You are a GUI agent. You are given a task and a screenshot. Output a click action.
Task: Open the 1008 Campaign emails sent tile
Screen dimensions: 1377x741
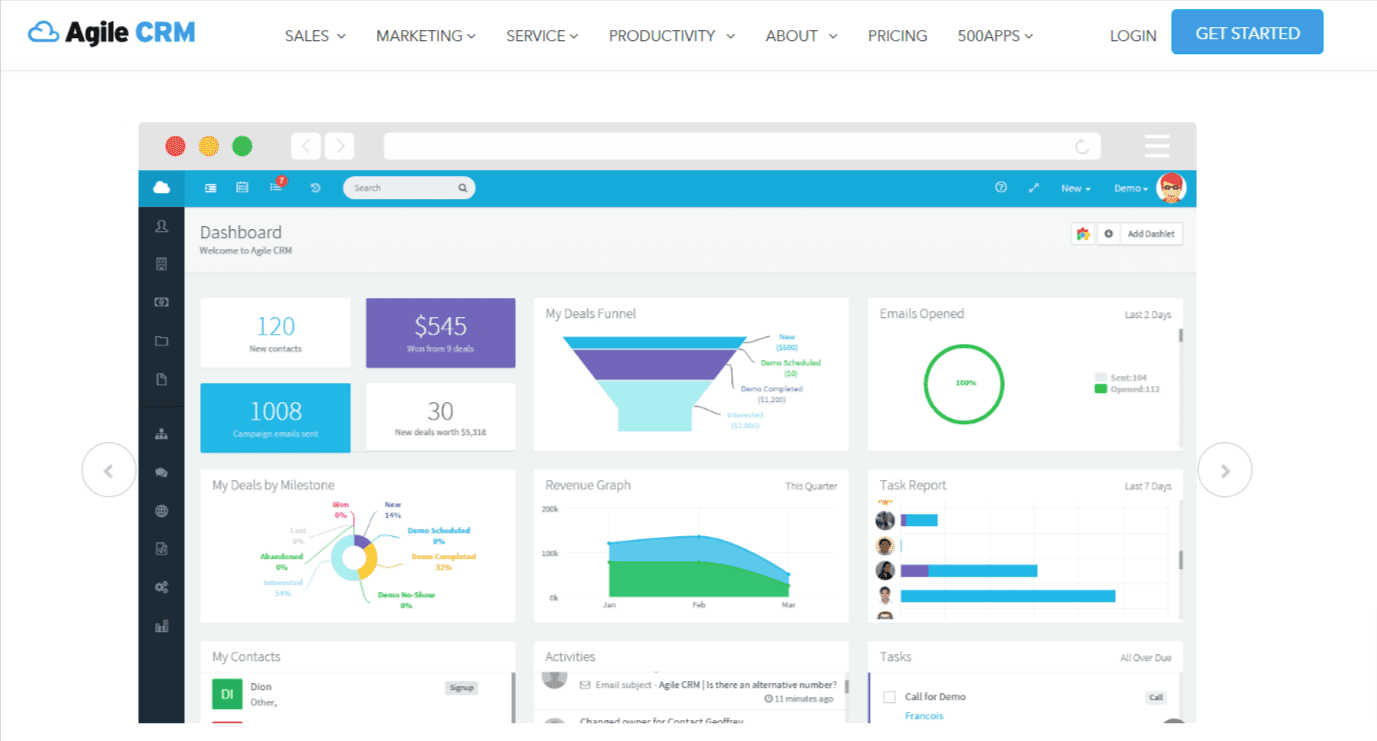point(276,418)
